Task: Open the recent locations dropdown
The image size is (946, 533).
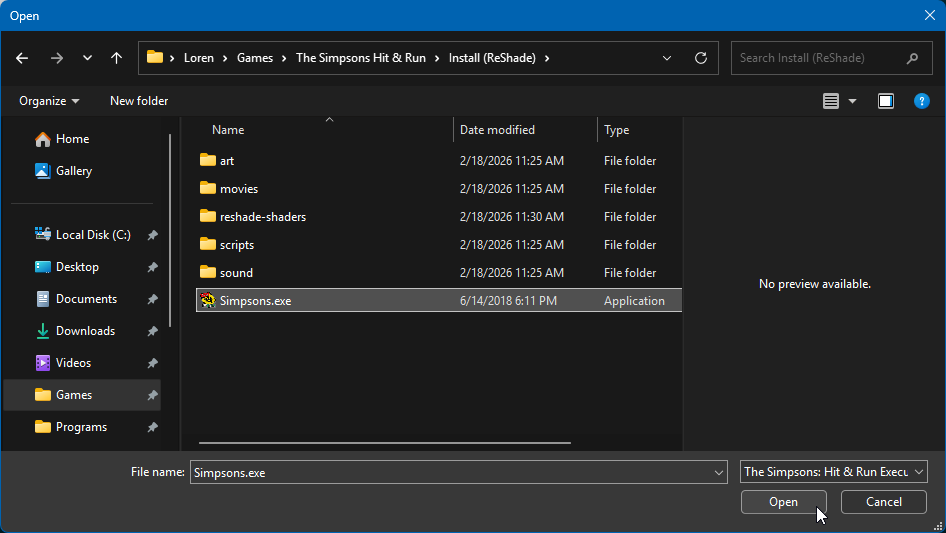Action: click(x=87, y=58)
